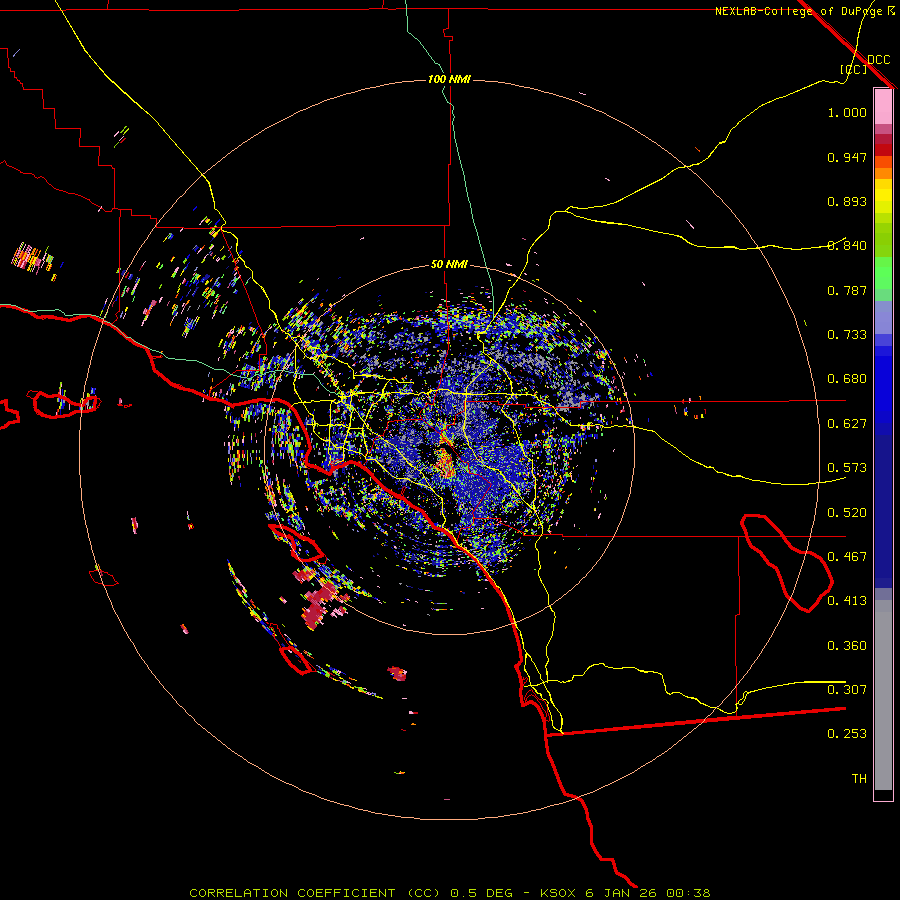Select the 0.627 scale value
Image resolution: width=900 pixels, height=900 pixels.
point(847,423)
